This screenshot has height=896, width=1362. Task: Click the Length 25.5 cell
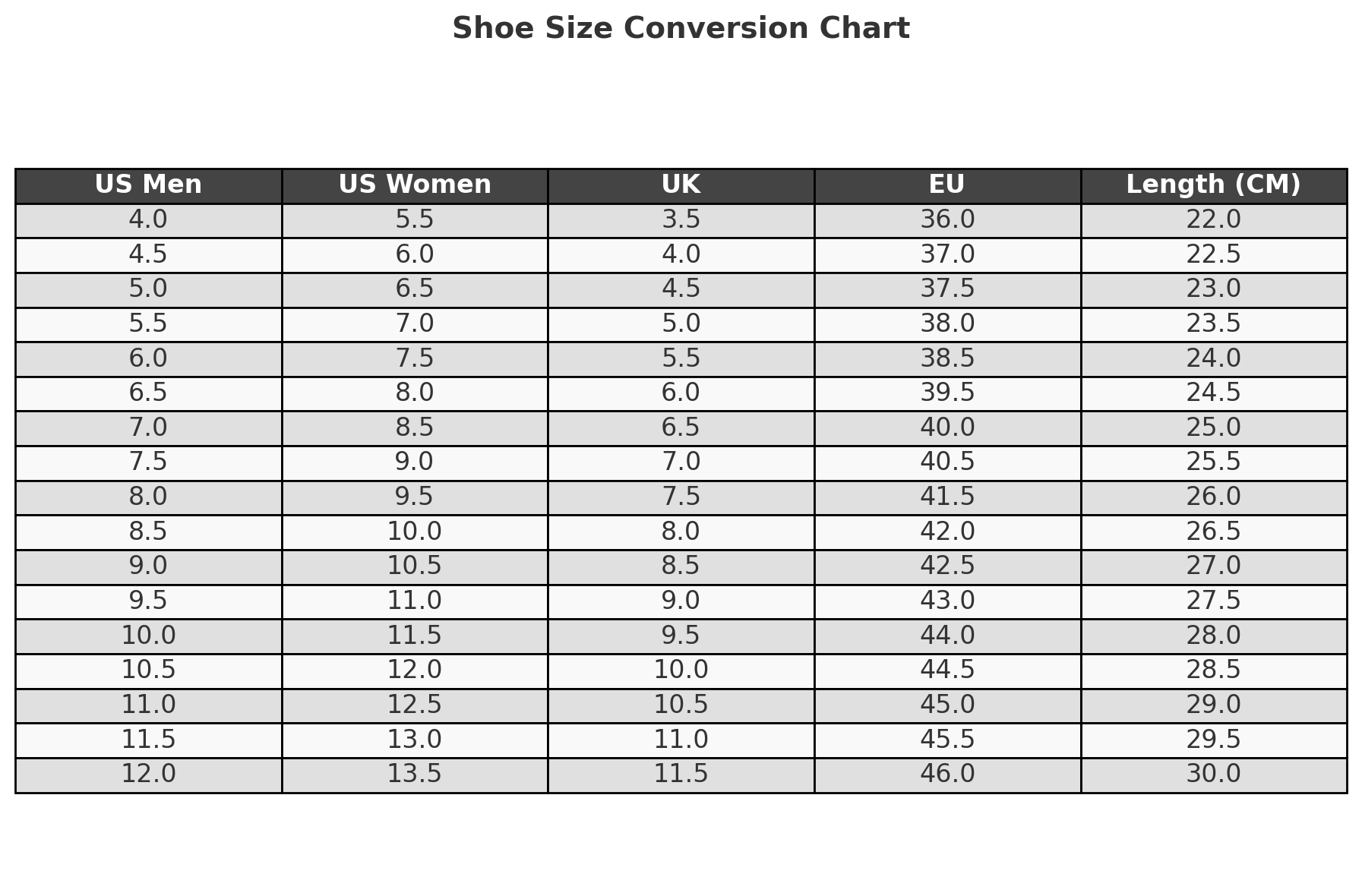click(x=1213, y=462)
